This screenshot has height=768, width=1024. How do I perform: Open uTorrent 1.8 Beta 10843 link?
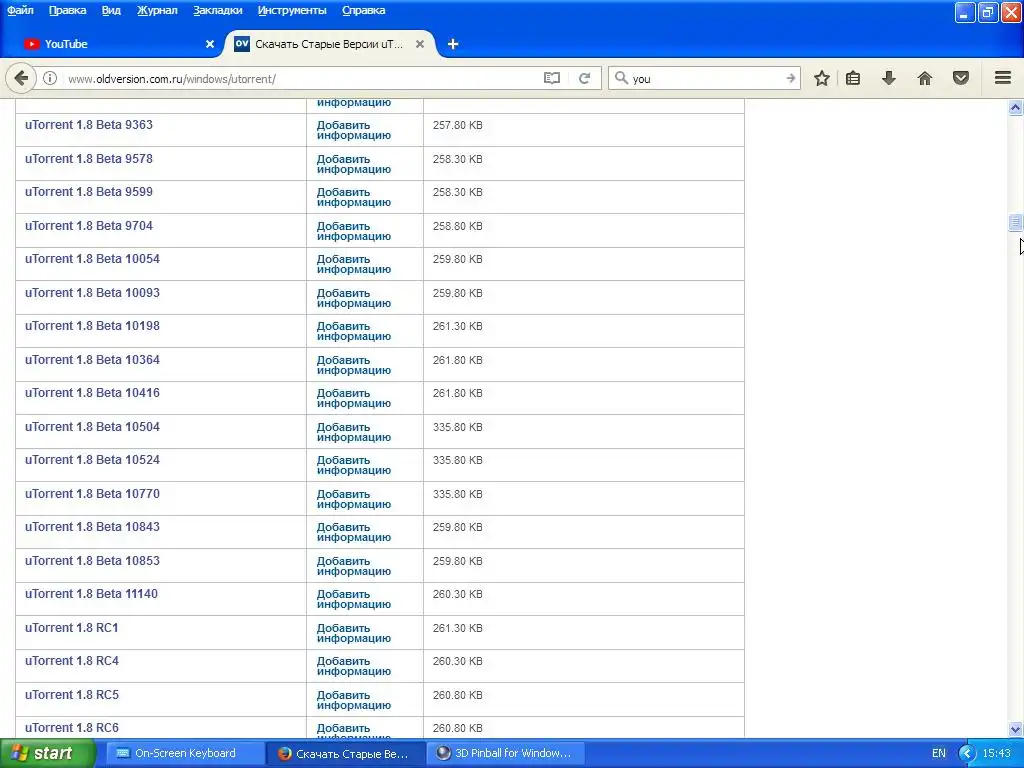point(92,527)
